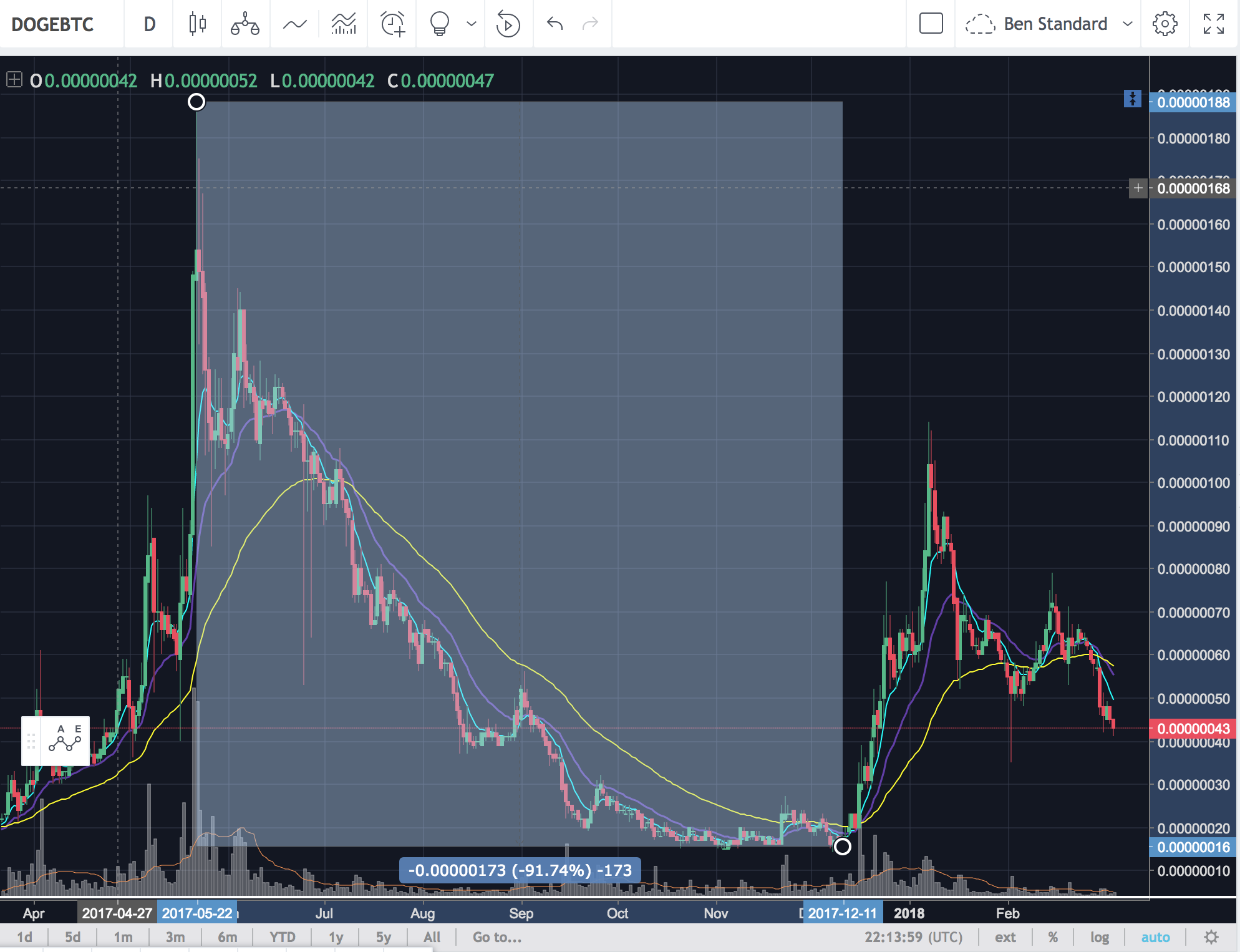Toggle extended hours with ext
The width and height of the screenshot is (1240, 952).
pos(1005,937)
